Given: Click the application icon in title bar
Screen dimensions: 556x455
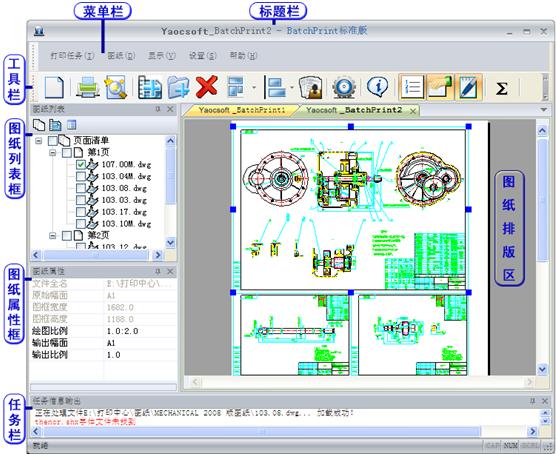Looking at the screenshot, I should point(39,32).
